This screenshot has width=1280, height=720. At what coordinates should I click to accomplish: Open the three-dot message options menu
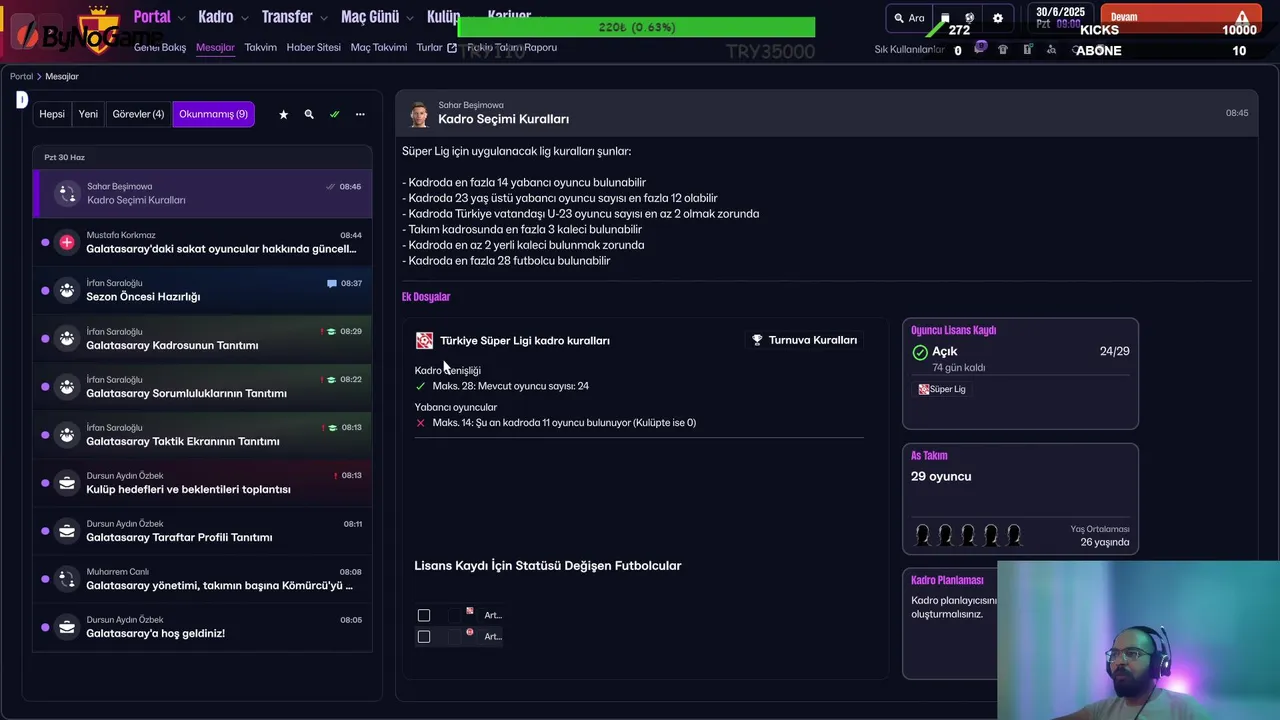coord(360,114)
